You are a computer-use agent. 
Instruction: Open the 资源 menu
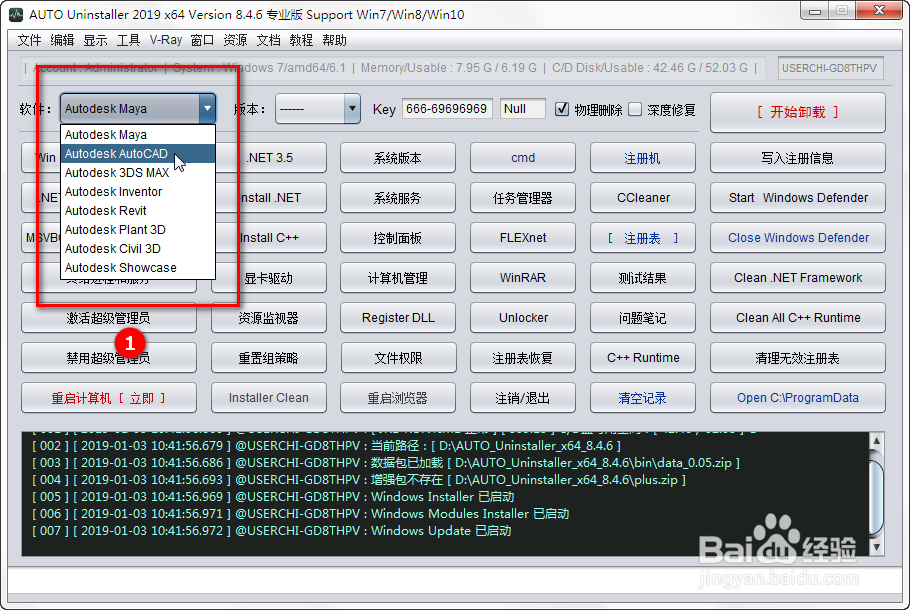click(x=235, y=40)
